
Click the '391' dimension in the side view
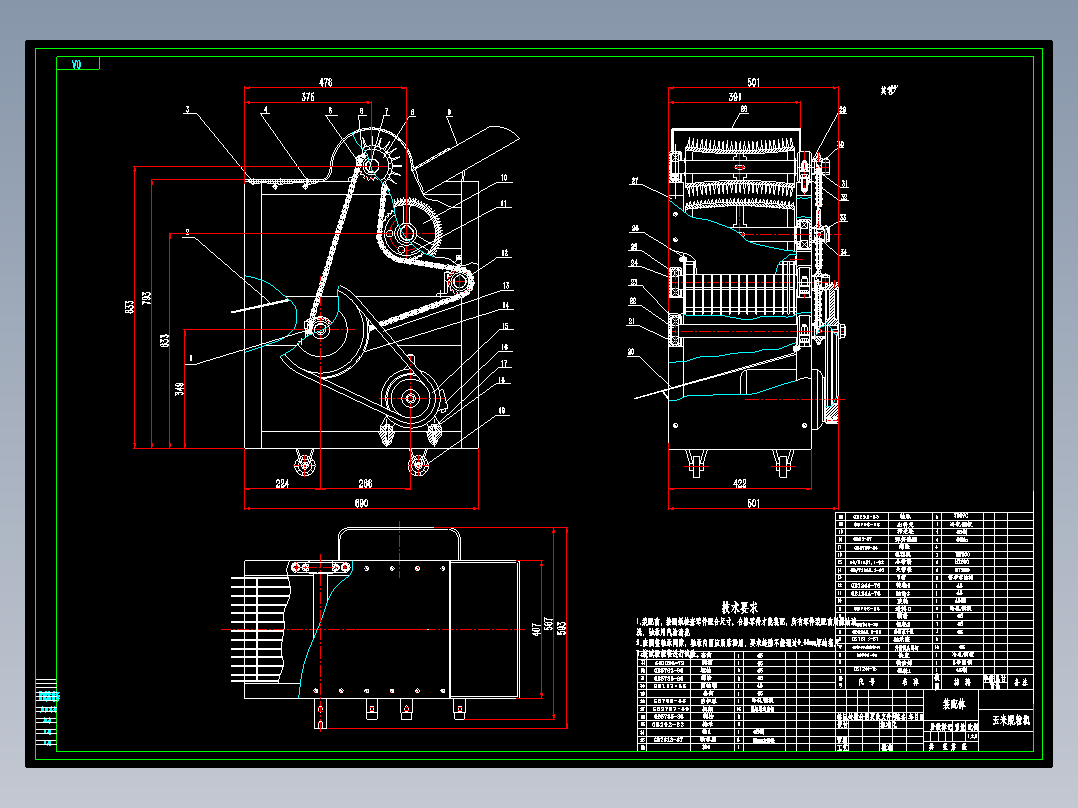click(x=735, y=97)
